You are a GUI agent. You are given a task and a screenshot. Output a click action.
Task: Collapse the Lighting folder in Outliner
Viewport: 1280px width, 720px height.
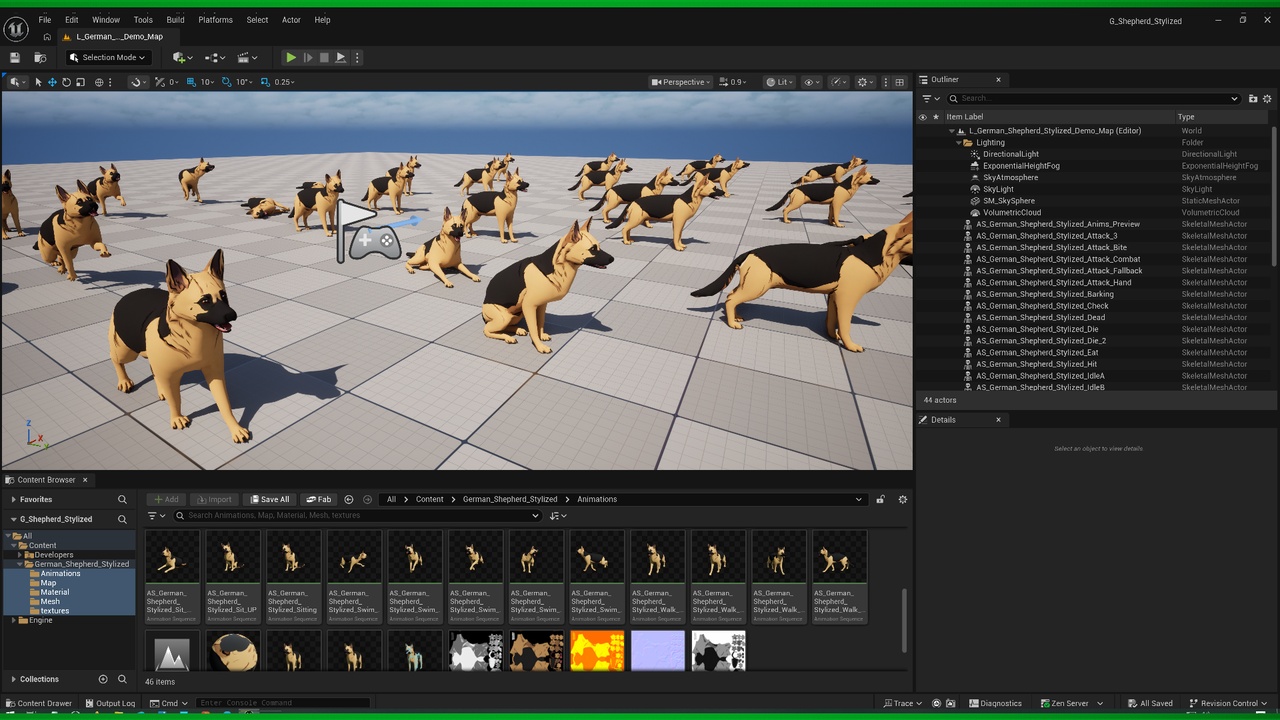coord(957,143)
